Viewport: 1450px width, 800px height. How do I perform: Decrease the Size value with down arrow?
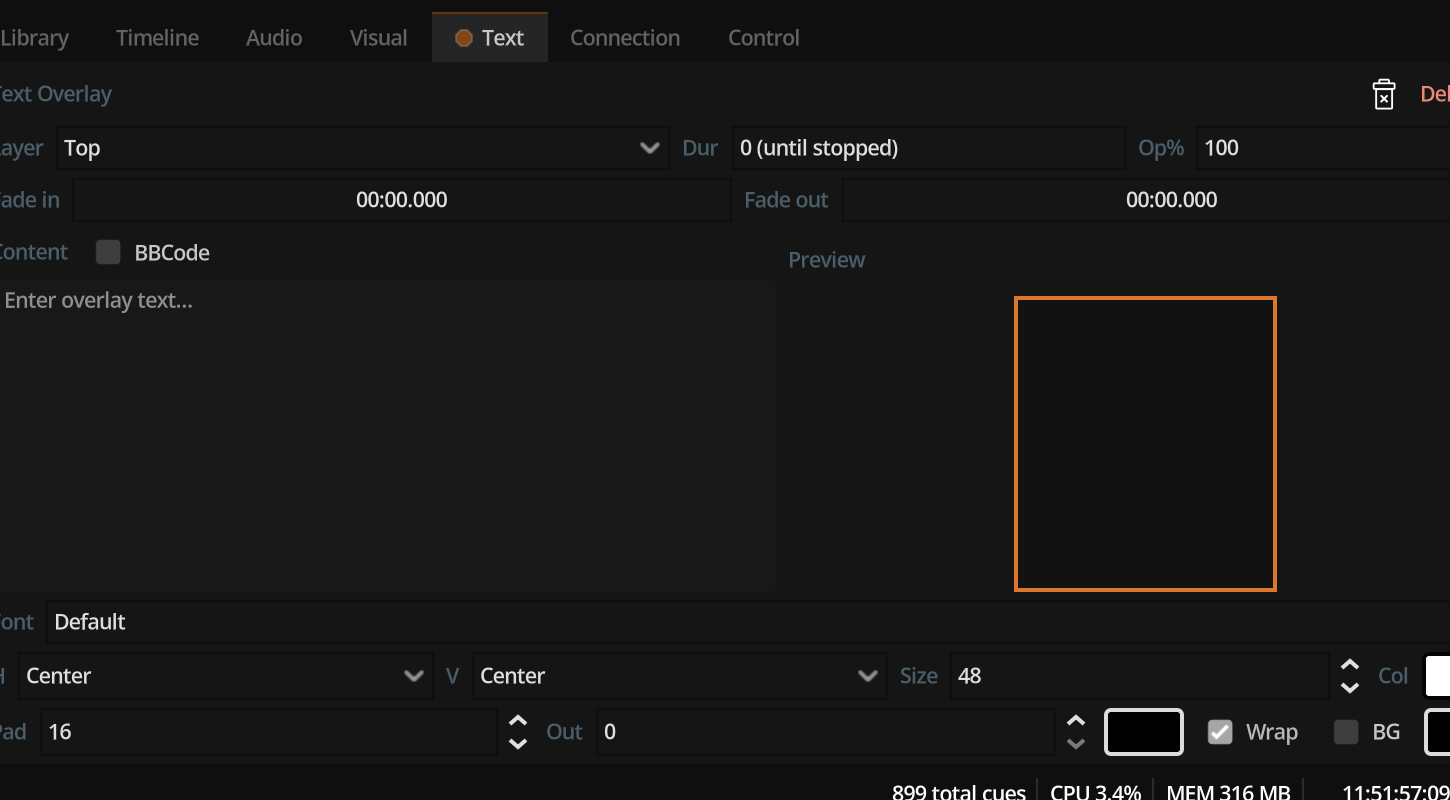coord(1350,687)
